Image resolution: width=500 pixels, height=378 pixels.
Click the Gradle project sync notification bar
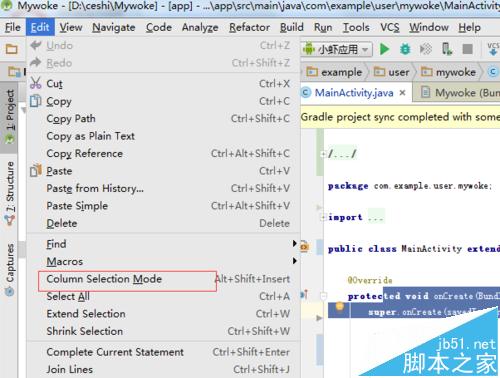click(400, 117)
